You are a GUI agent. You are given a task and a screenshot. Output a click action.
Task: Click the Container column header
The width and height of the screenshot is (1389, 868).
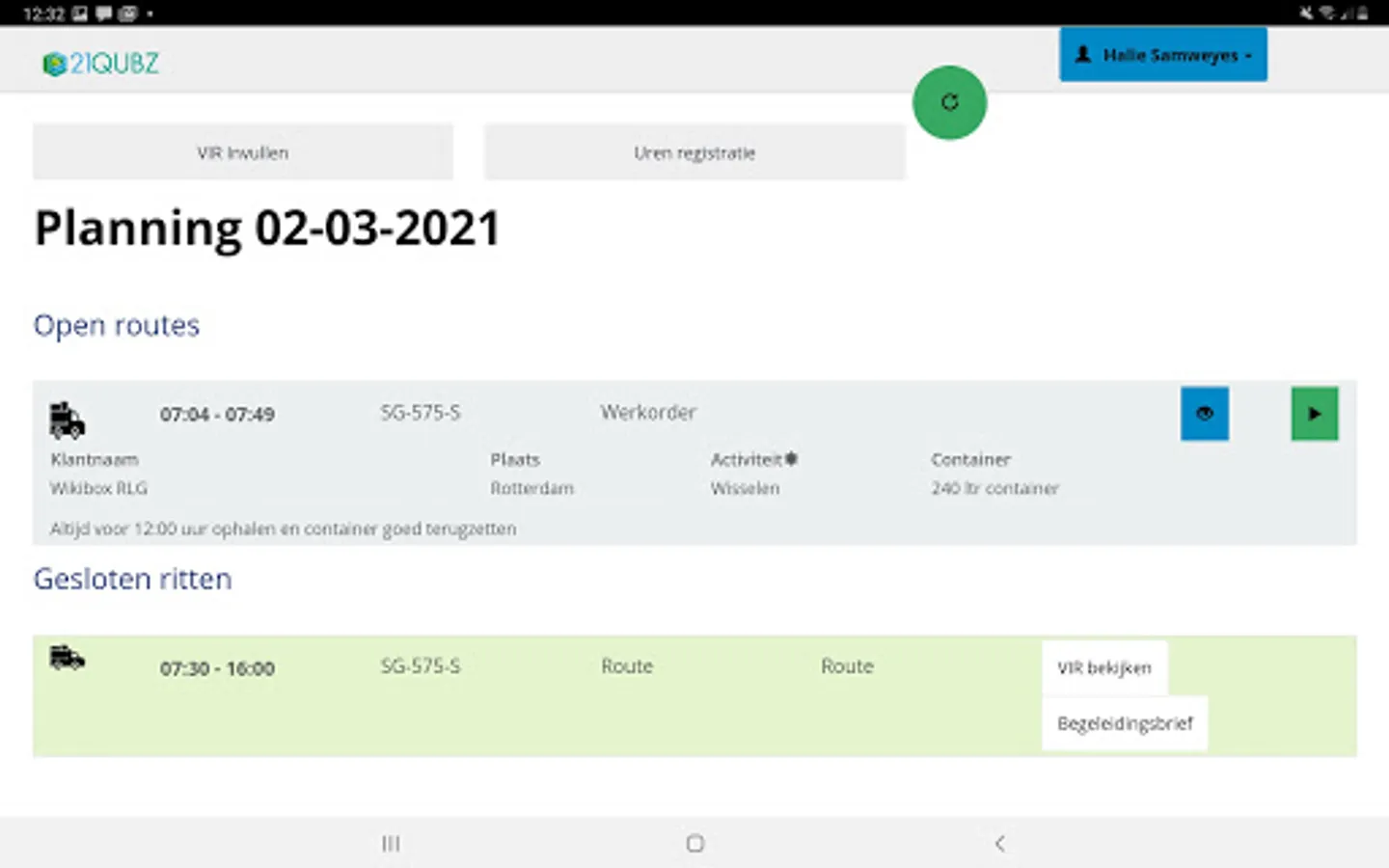click(970, 460)
